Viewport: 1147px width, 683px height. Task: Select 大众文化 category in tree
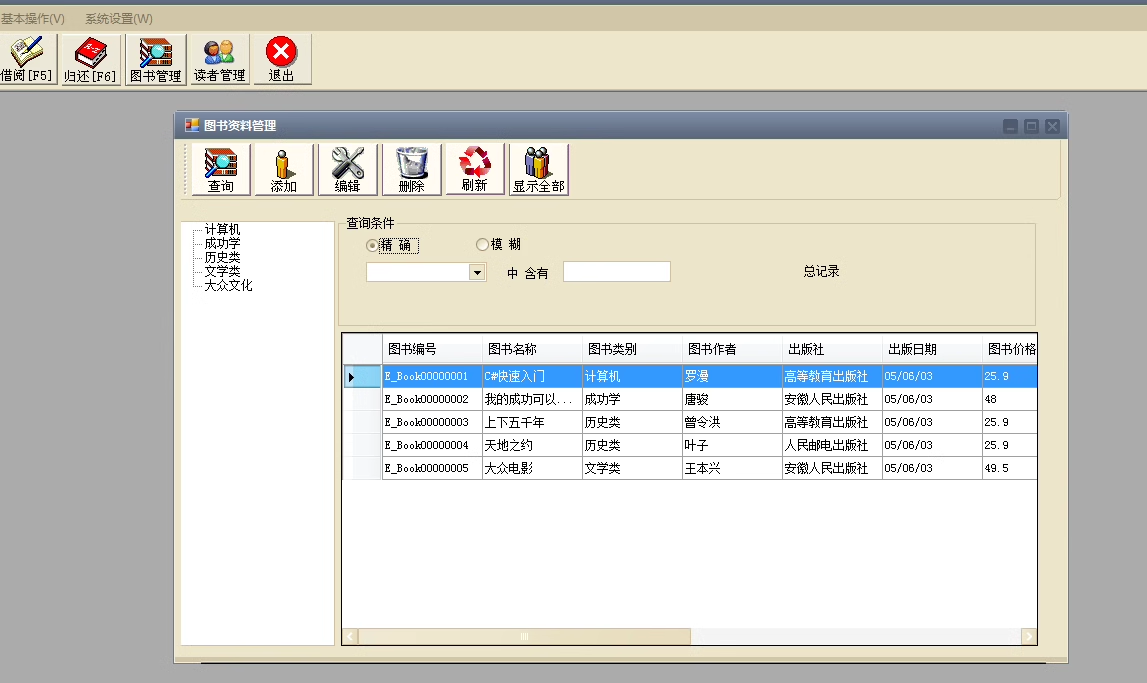(228, 284)
